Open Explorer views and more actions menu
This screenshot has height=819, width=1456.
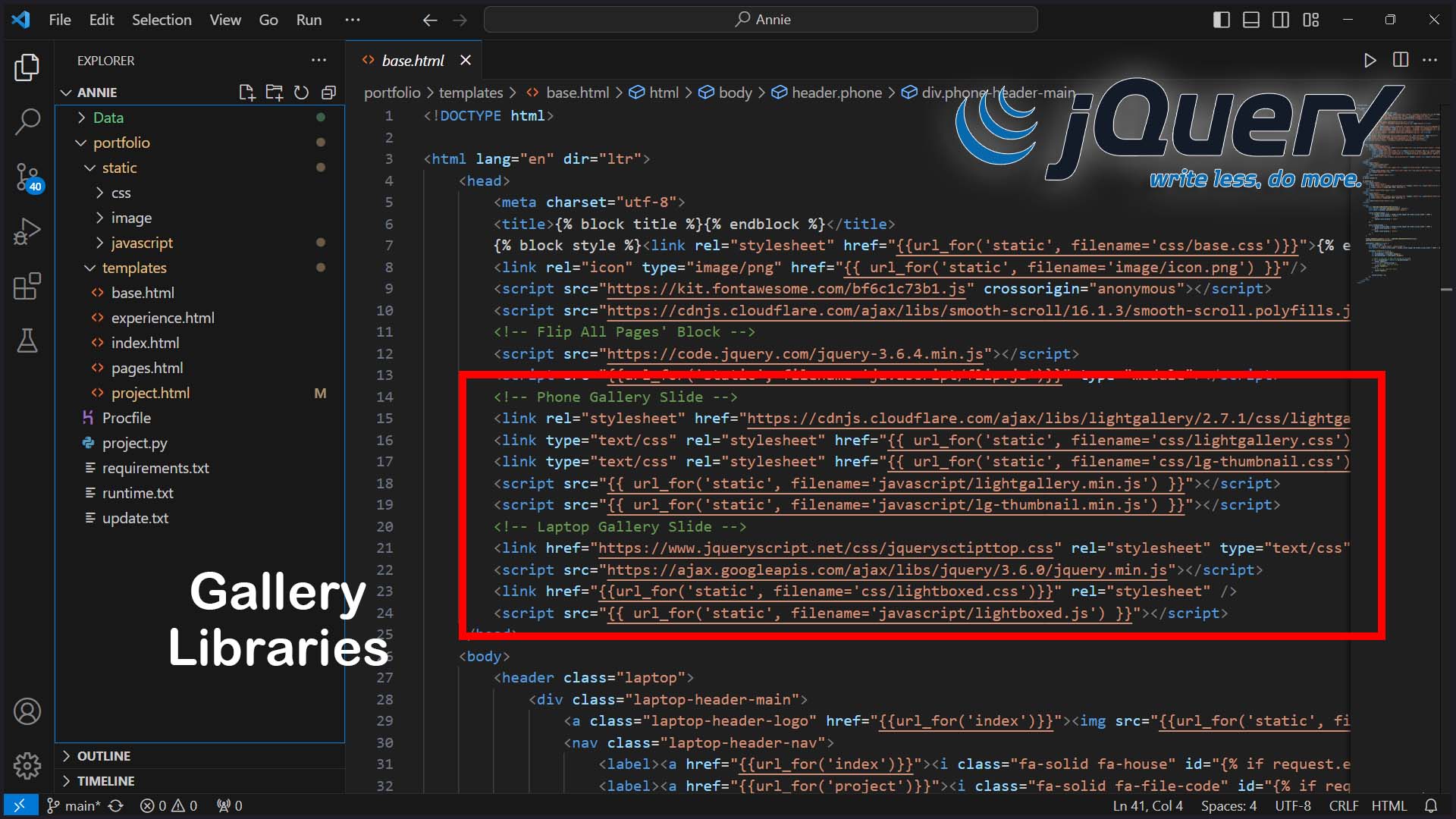tap(318, 61)
